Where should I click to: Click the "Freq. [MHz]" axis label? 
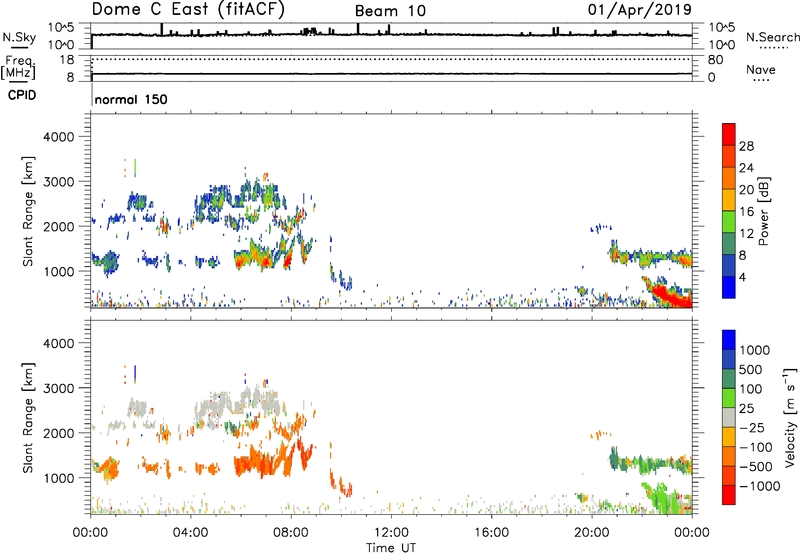(x=19, y=67)
